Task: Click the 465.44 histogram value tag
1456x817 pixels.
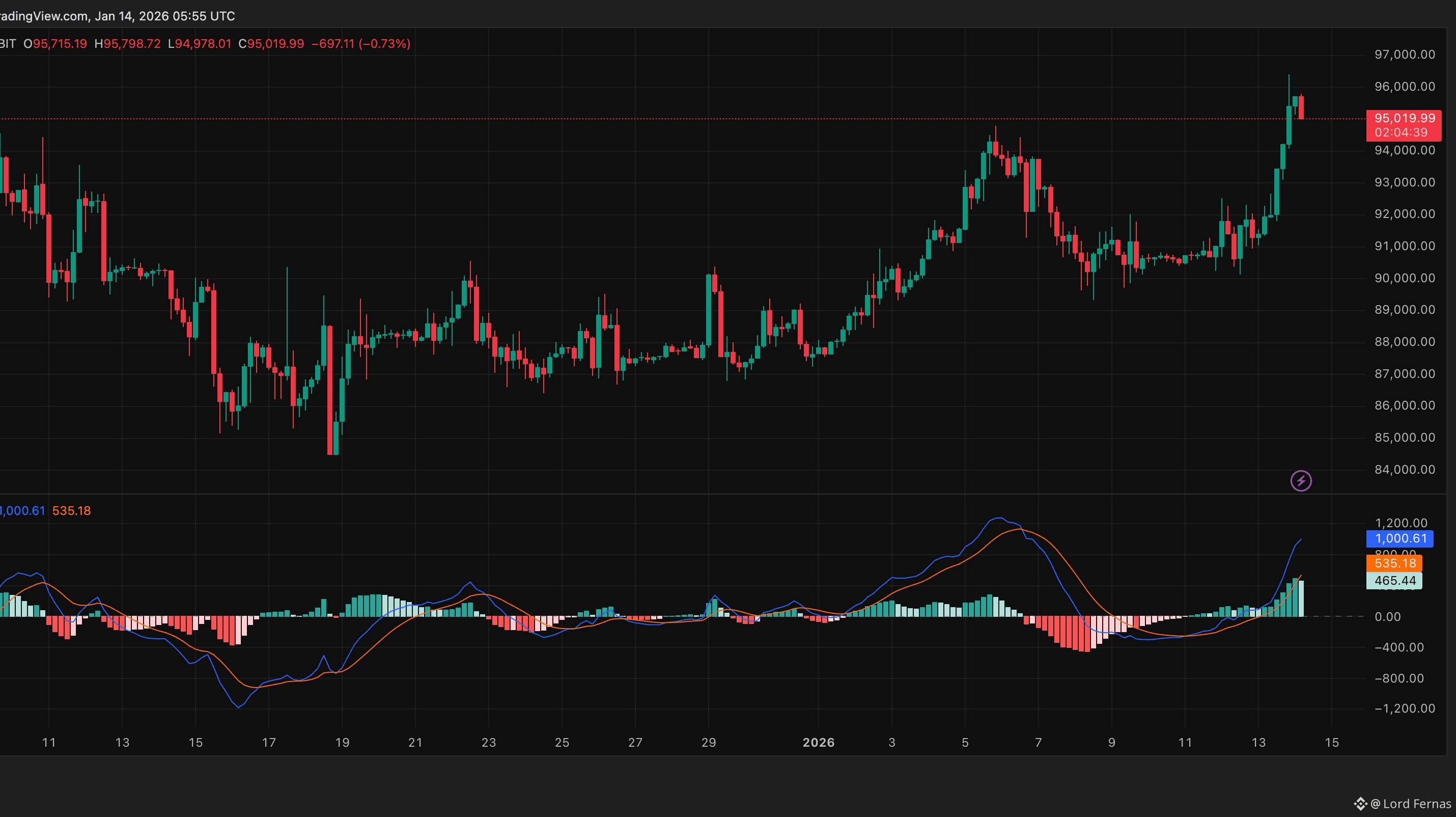Action: point(1394,581)
